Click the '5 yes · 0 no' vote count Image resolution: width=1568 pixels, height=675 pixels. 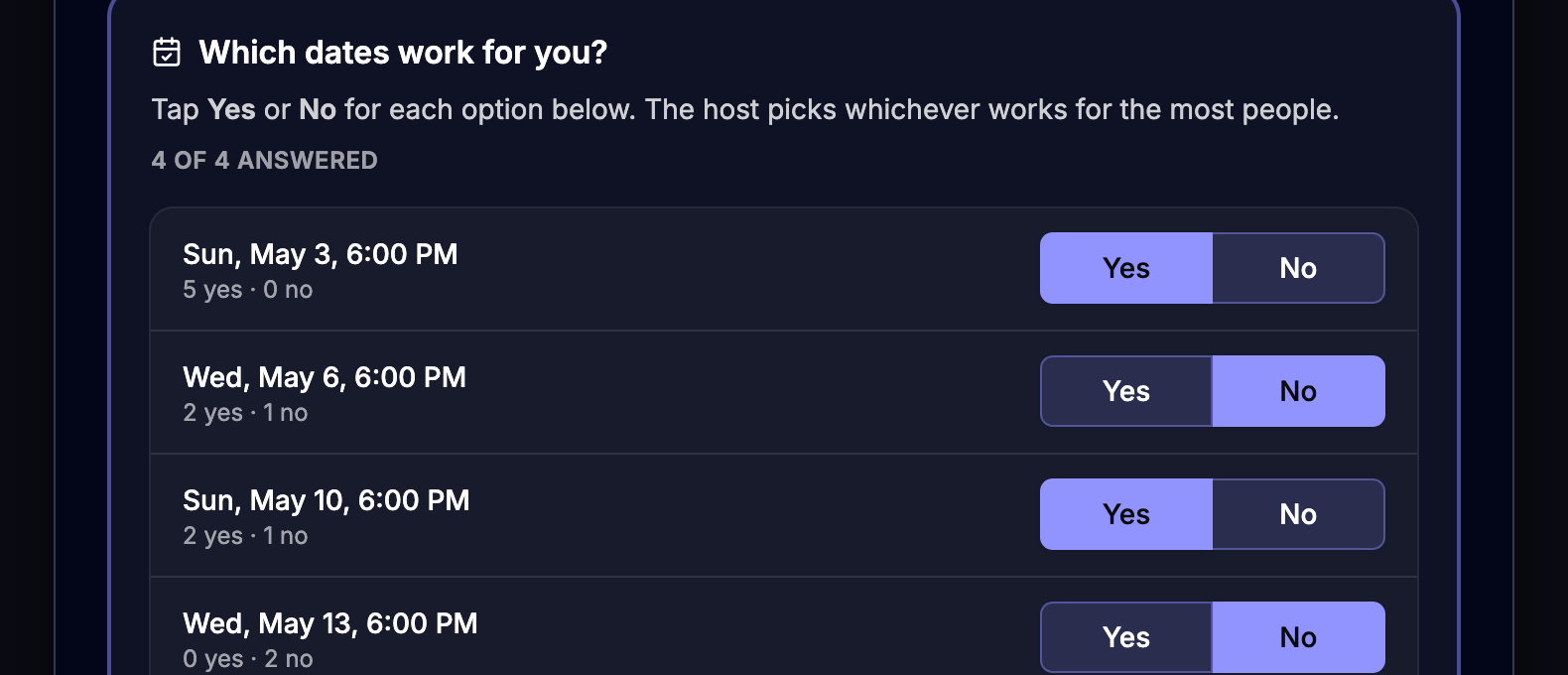(x=247, y=289)
